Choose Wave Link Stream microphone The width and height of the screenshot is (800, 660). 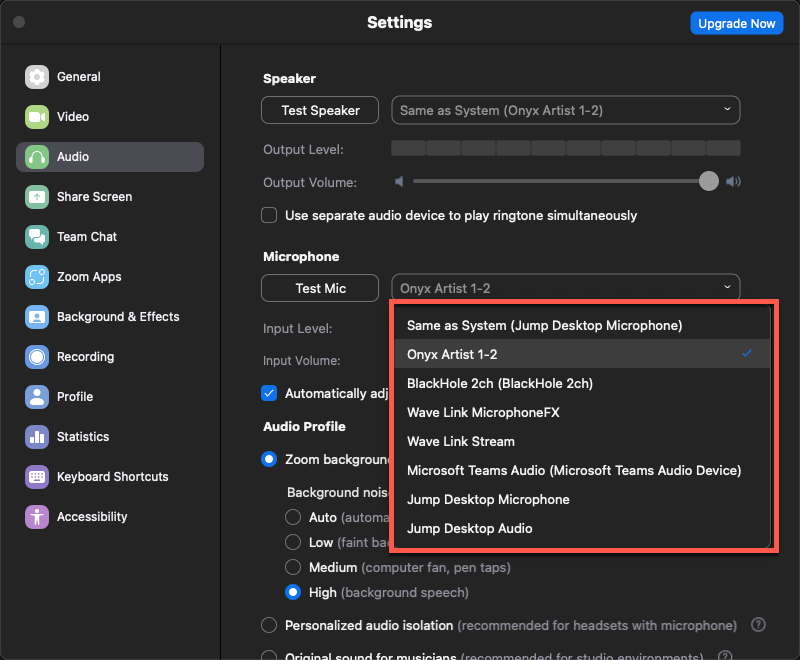(x=582, y=441)
